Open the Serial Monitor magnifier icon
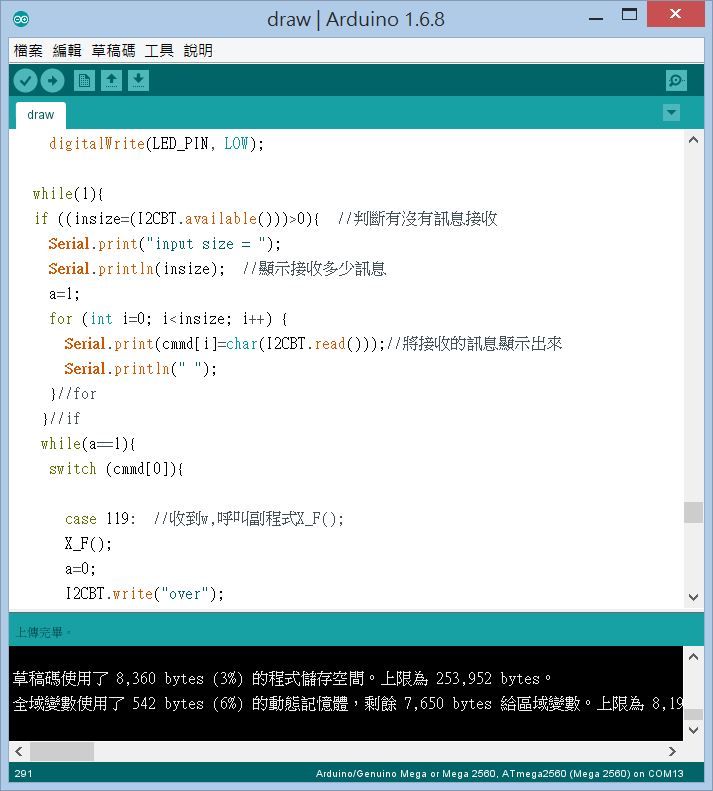The image size is (713, 791). (x=676, y=81)
